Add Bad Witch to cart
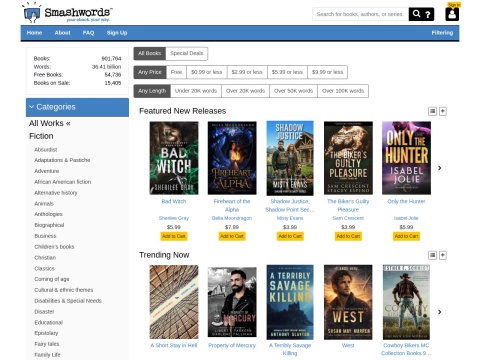 tap(174, 236)
